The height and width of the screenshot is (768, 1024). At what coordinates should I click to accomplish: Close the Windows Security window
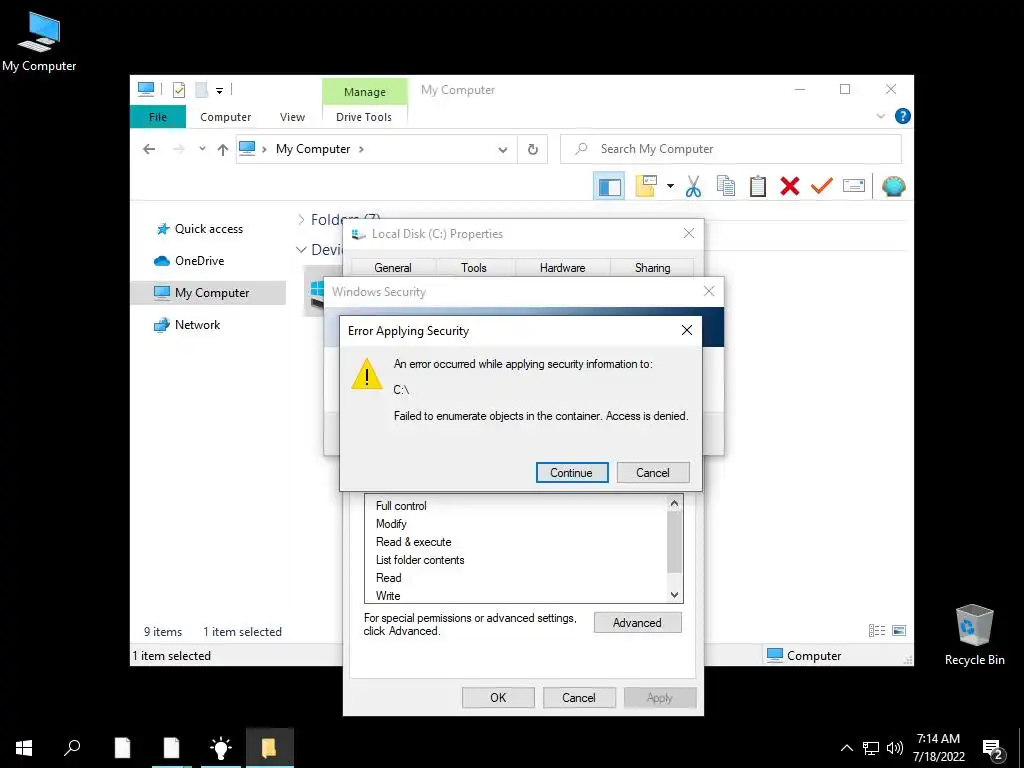pos(709,291)
